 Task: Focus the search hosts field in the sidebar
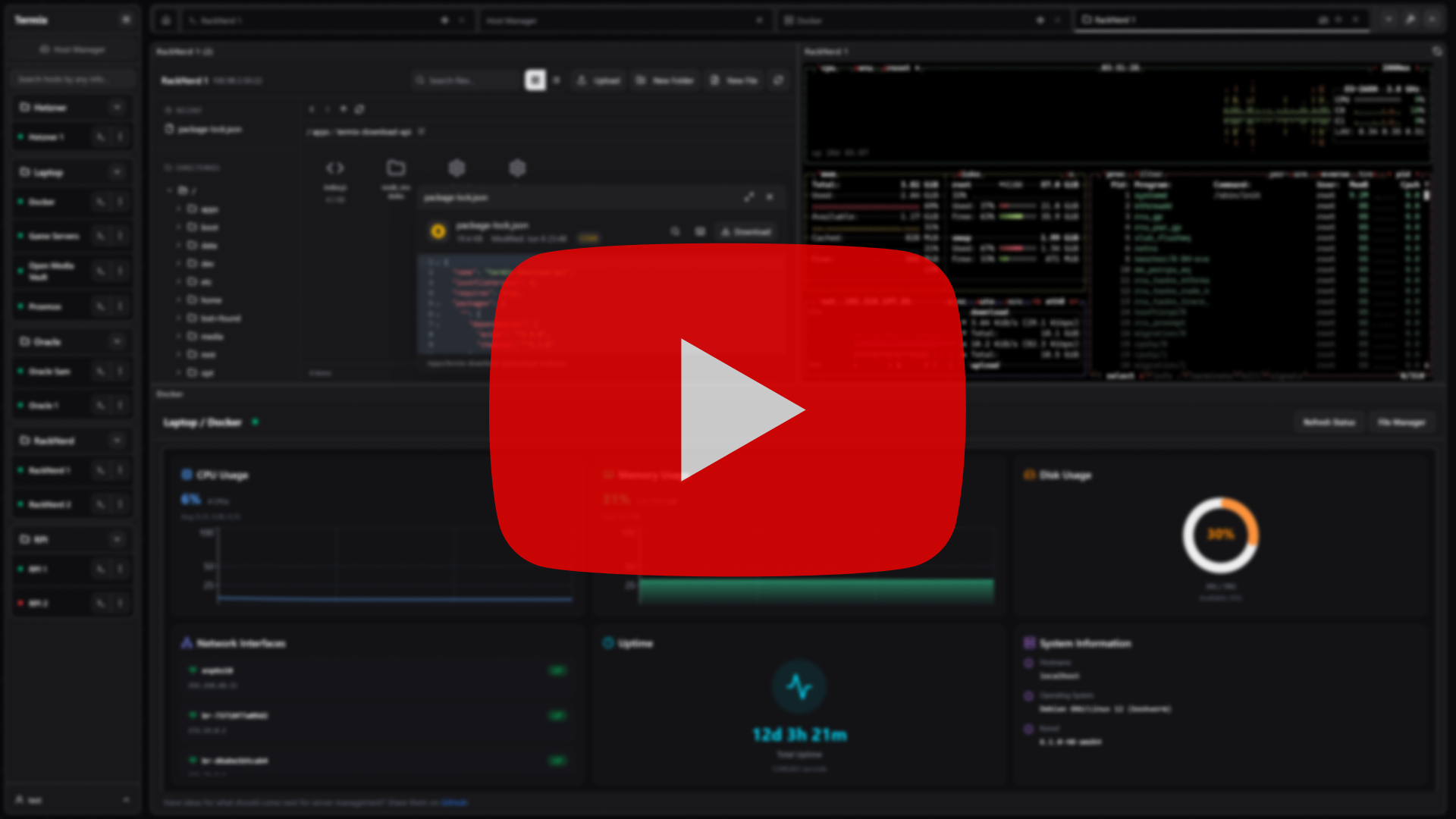72,79
